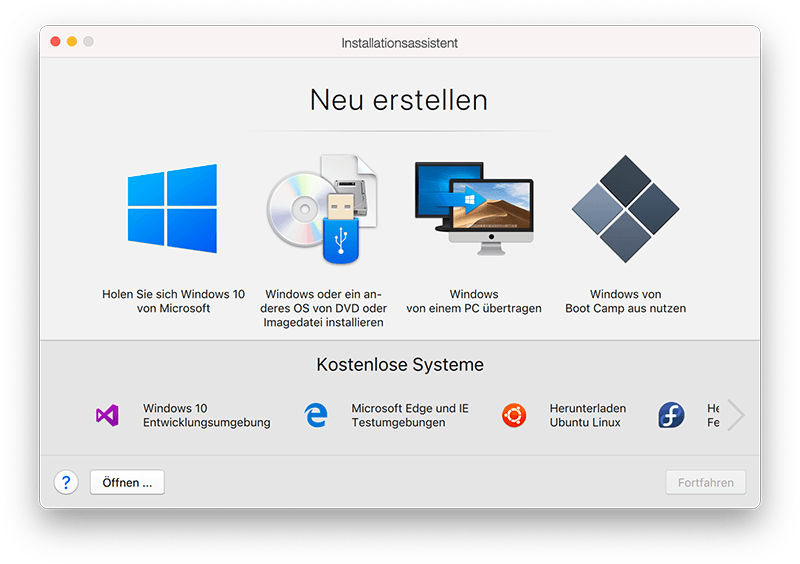This screenshot has height=564, width=800.
Task: Select 'Windows von Boot Camp aus nutzen' label
Action: coord(626,301)
